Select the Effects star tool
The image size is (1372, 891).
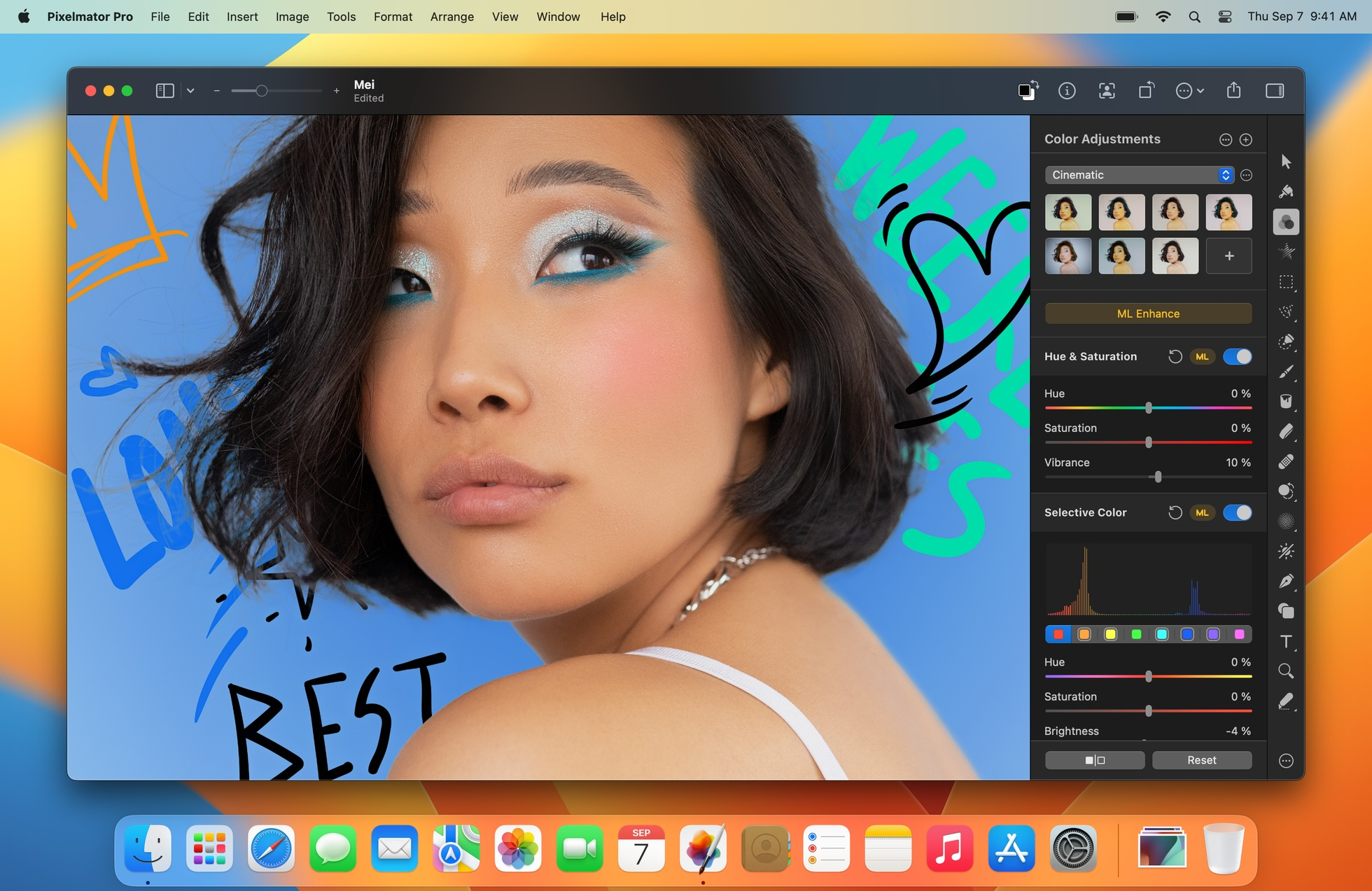(1286, 251)
